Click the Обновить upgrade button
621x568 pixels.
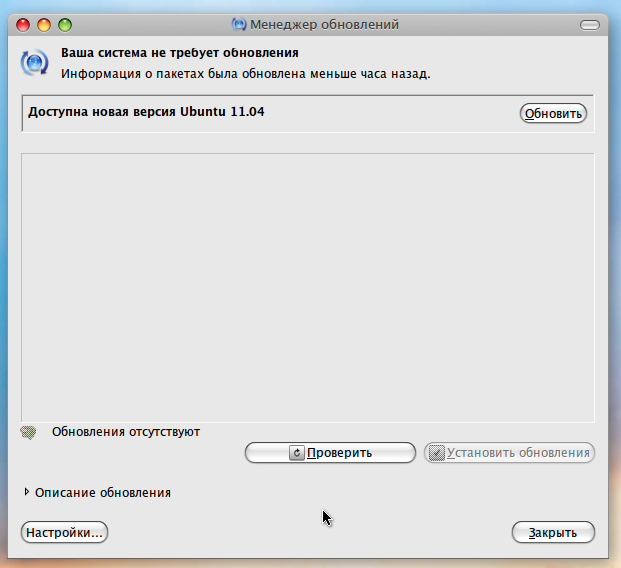point(553,113)
